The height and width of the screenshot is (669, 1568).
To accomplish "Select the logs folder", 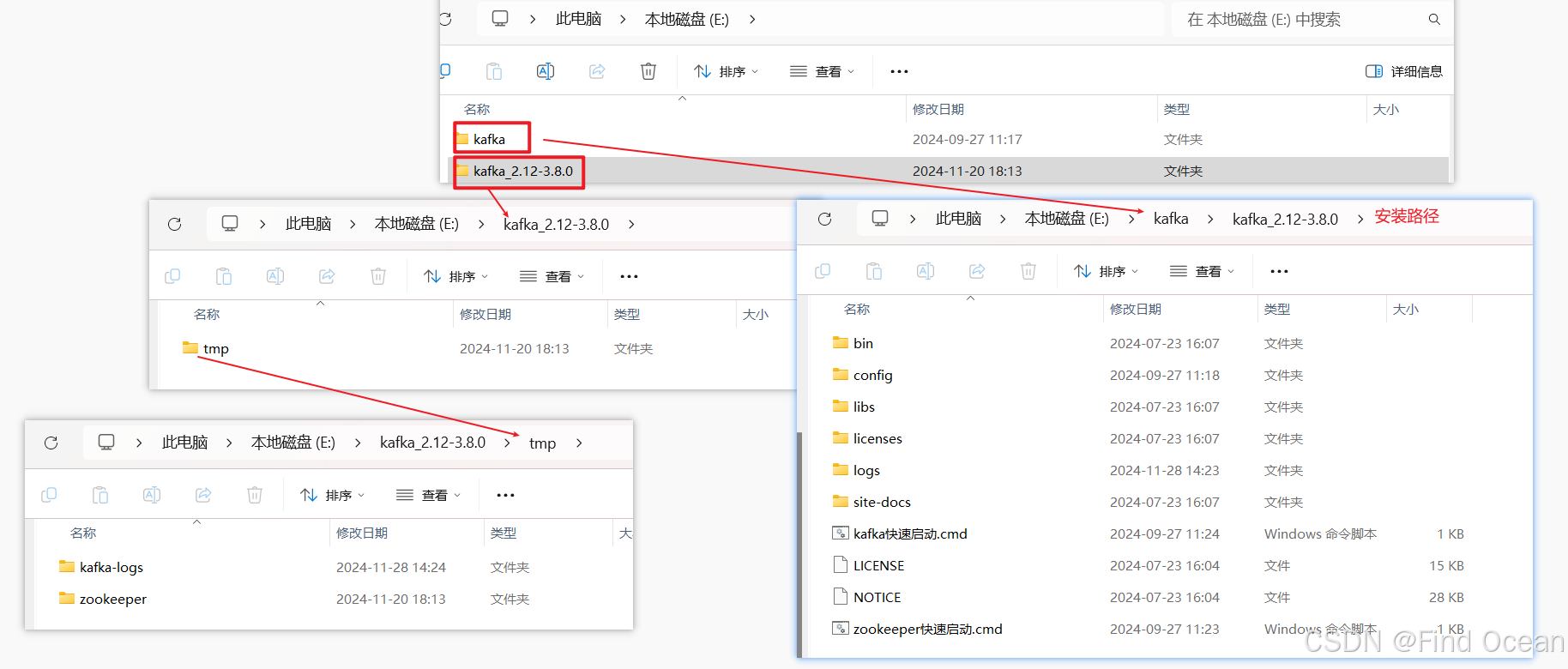I will click(x=856, y=470).
